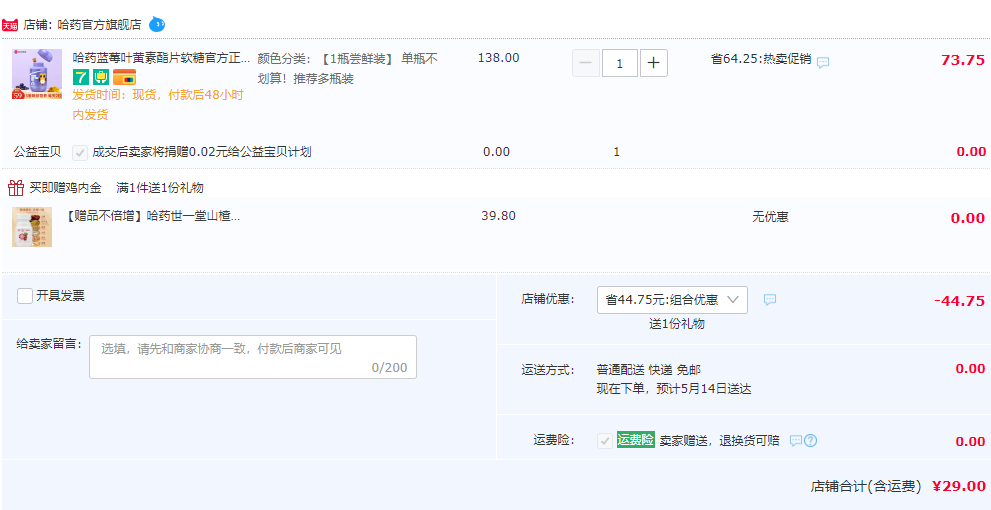Click the Tmall logo before the store name

[9, 25]
